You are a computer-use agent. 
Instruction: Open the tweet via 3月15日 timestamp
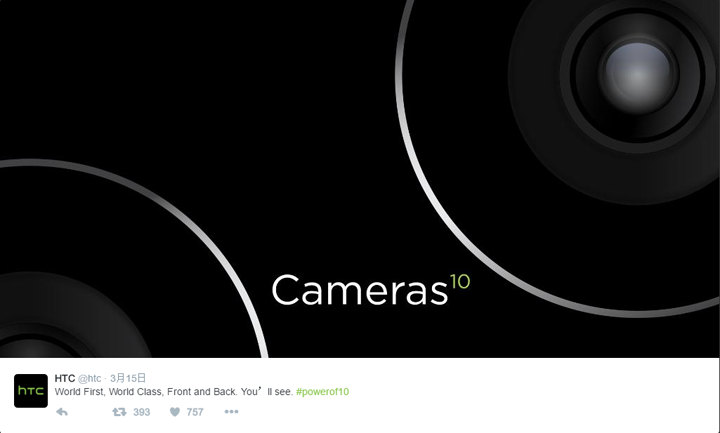point(128,378)
